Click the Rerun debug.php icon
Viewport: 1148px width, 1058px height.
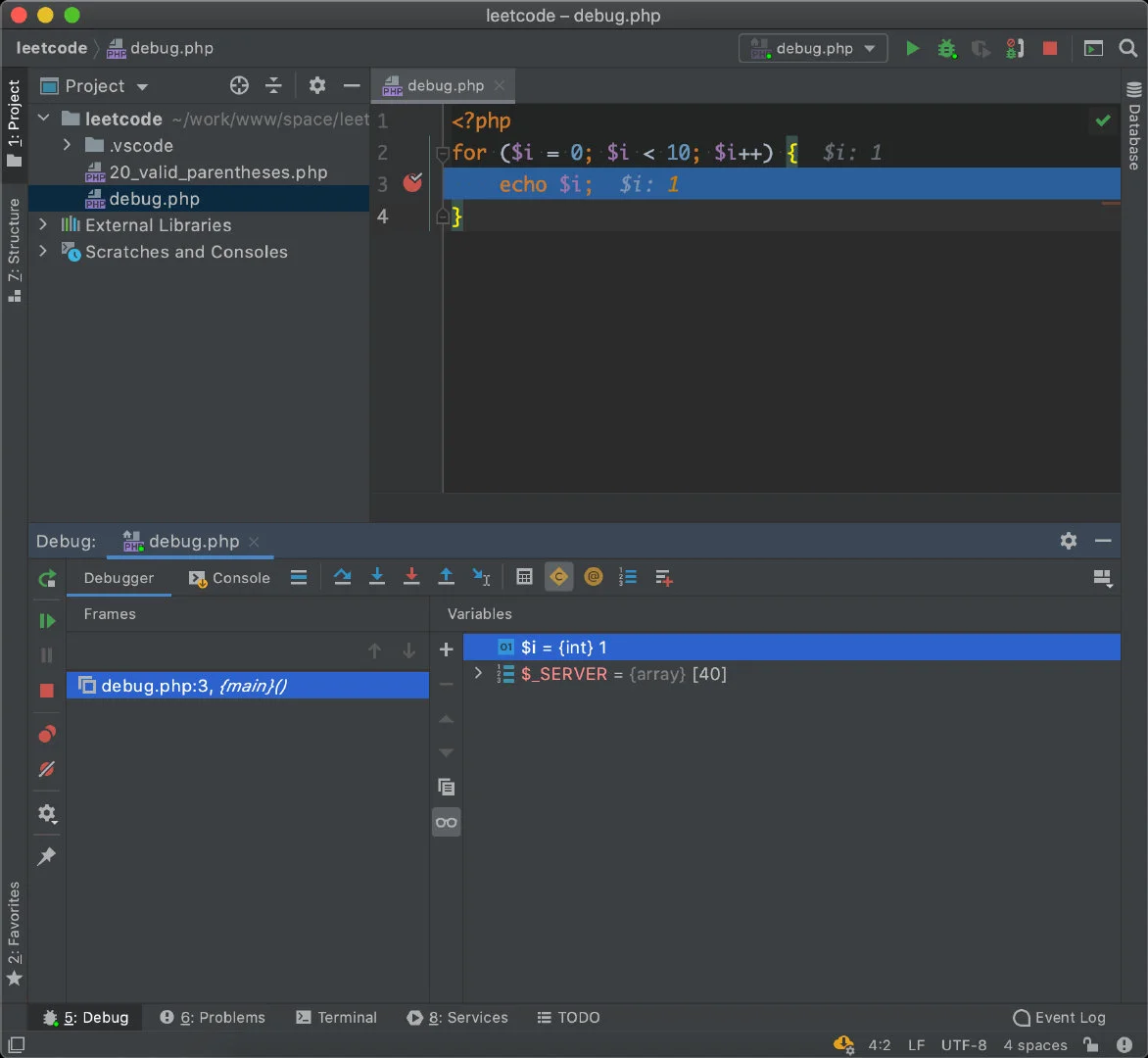click(46, 579)
